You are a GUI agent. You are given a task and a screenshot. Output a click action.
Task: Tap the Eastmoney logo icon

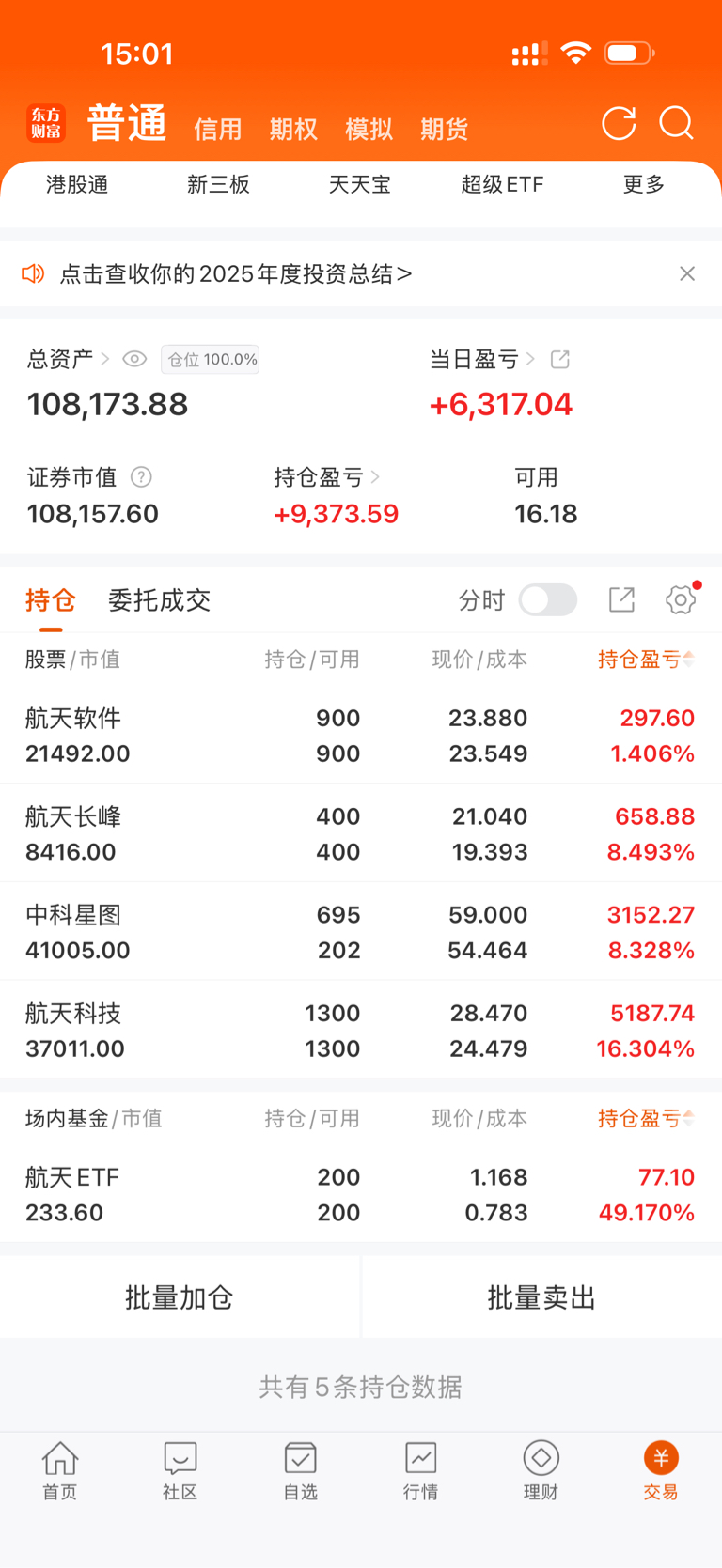pos(46,123)
